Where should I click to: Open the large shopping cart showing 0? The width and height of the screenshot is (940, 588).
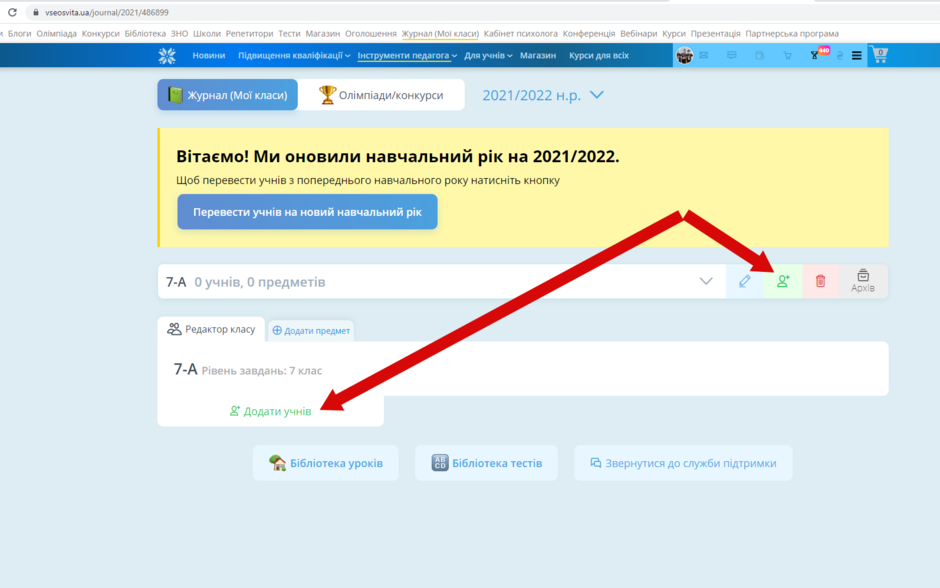click(x=879, y=55)
